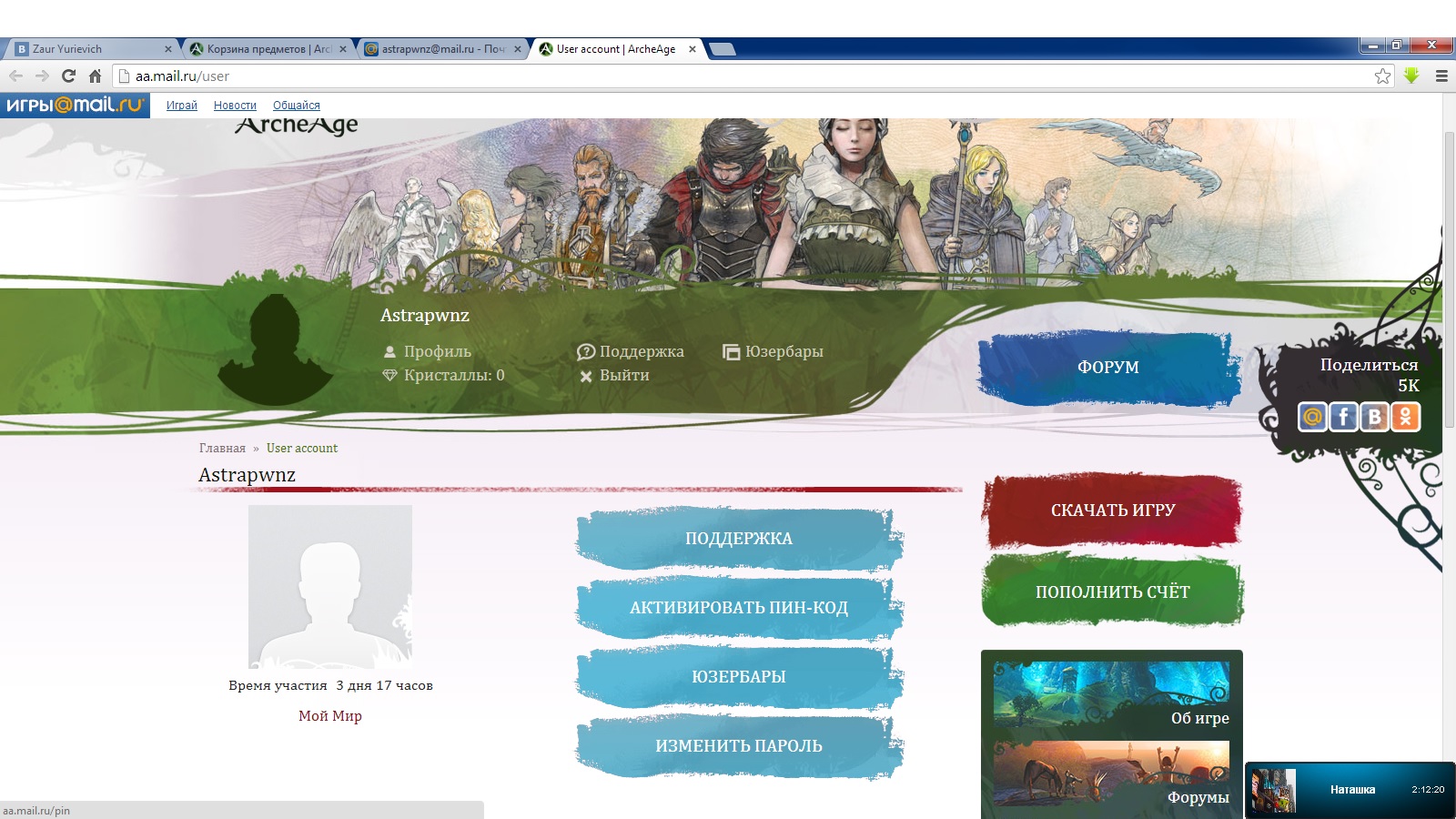This screenshot has width=1456, height=819.
Task: Click the light-blue ПОДДЕРЖКА button
Action: click(x=739, y=539)
